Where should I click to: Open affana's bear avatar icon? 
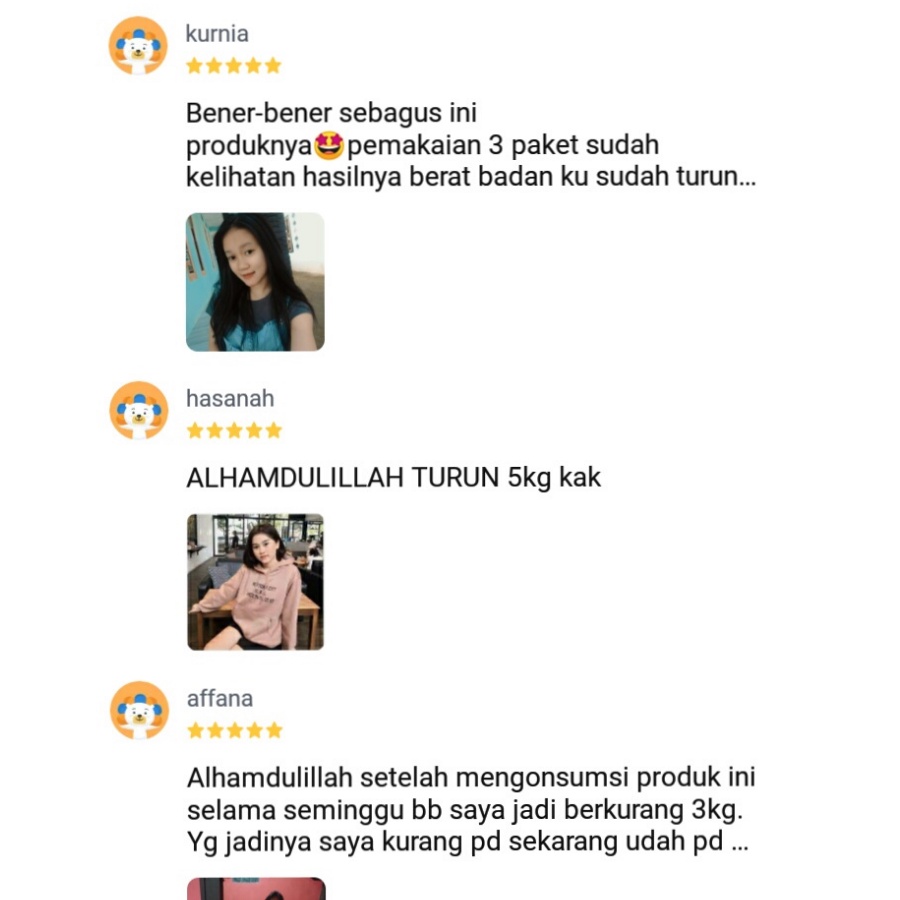[x=139, y=711]
